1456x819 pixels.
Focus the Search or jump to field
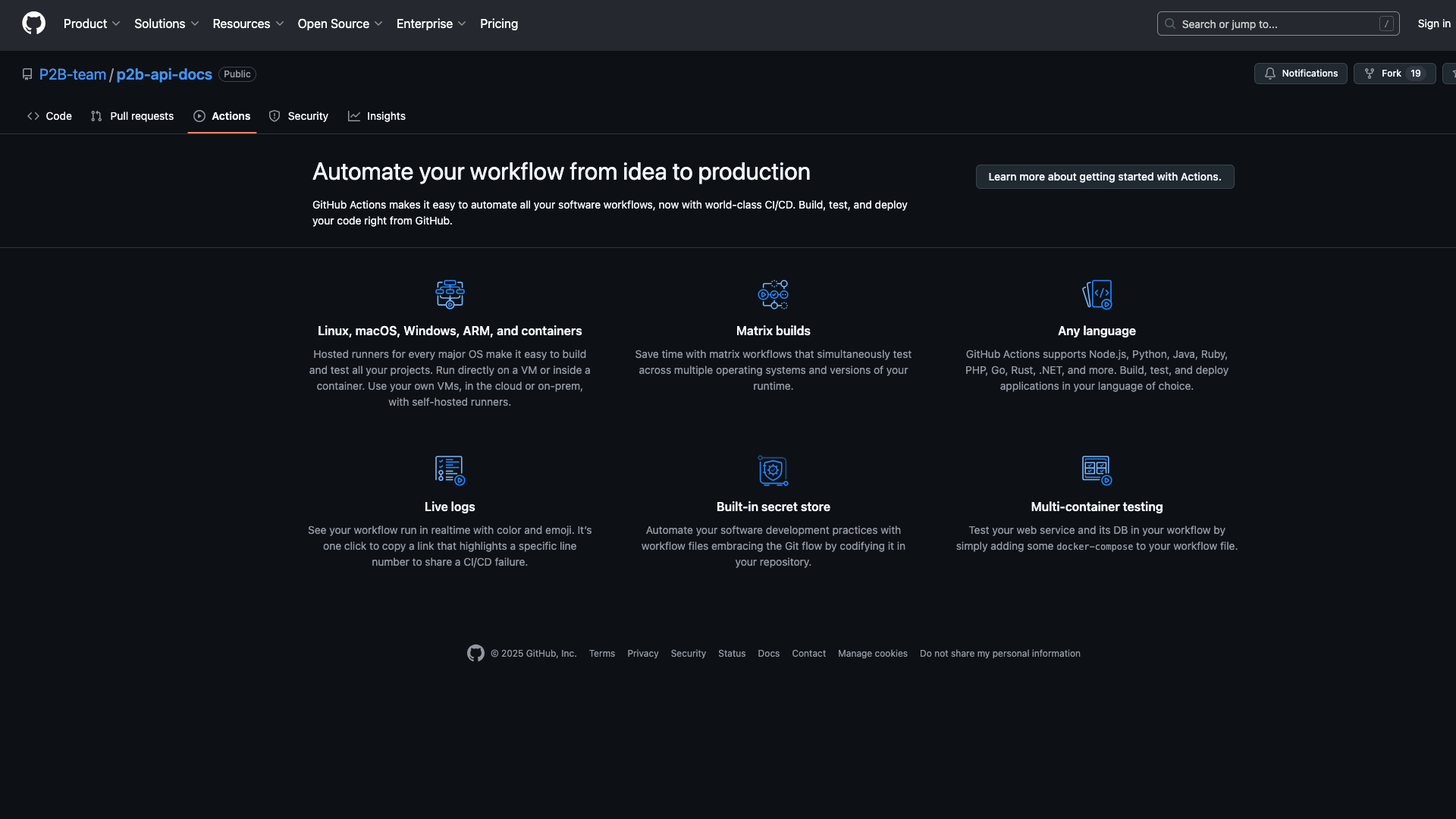(1279, 24)
